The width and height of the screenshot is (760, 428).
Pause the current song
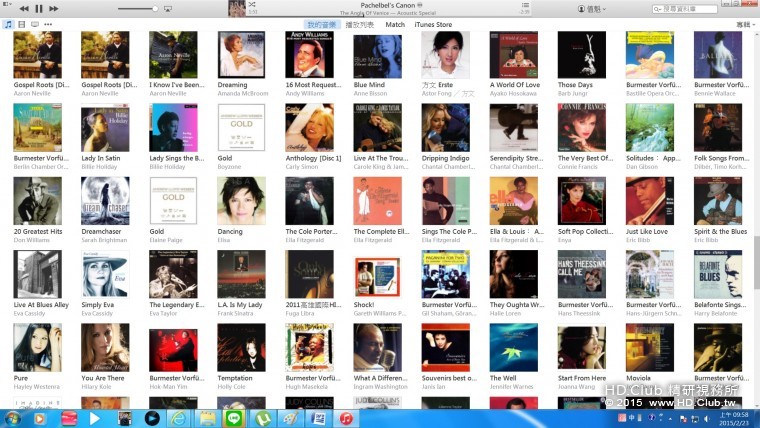pos(39,8)
